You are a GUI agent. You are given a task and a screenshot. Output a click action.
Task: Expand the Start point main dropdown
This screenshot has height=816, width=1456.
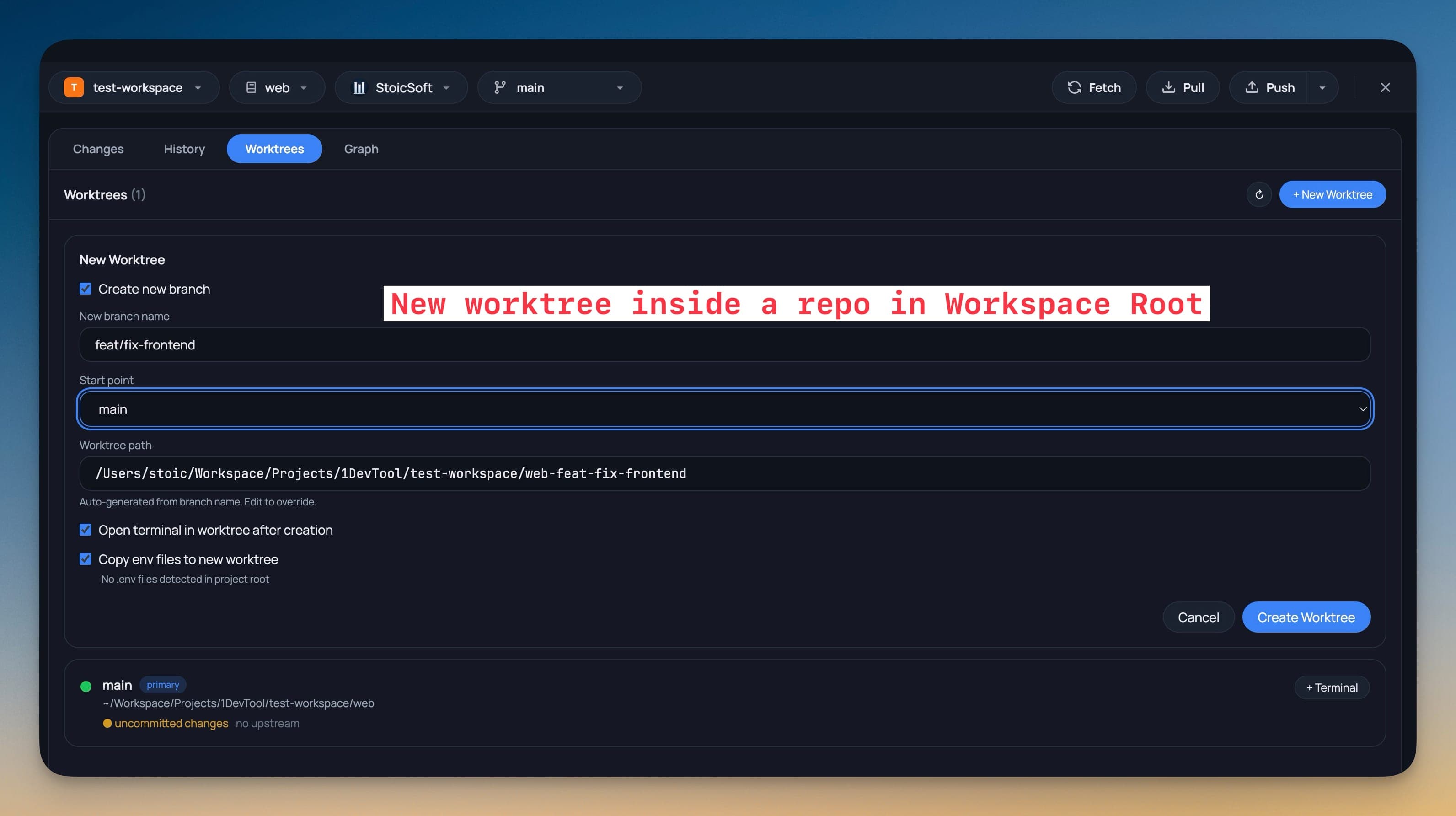tap(725, 409)
